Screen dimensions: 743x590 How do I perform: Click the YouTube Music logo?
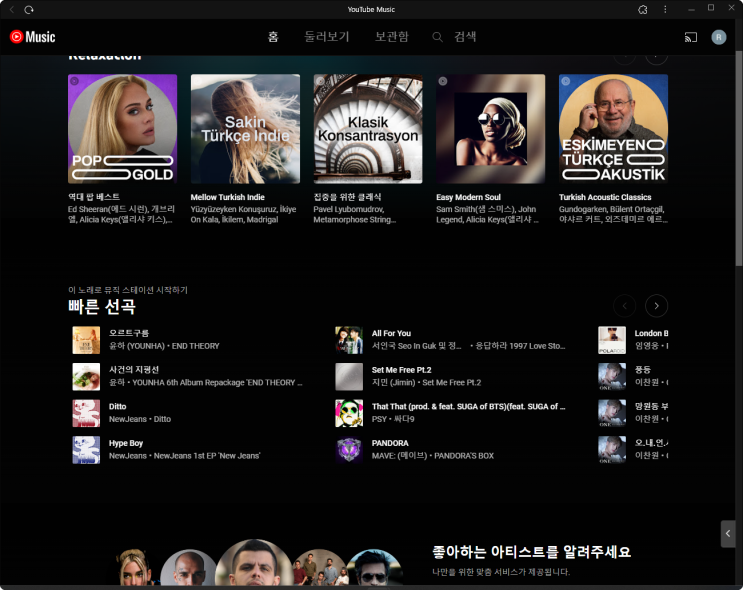[32, 37]
